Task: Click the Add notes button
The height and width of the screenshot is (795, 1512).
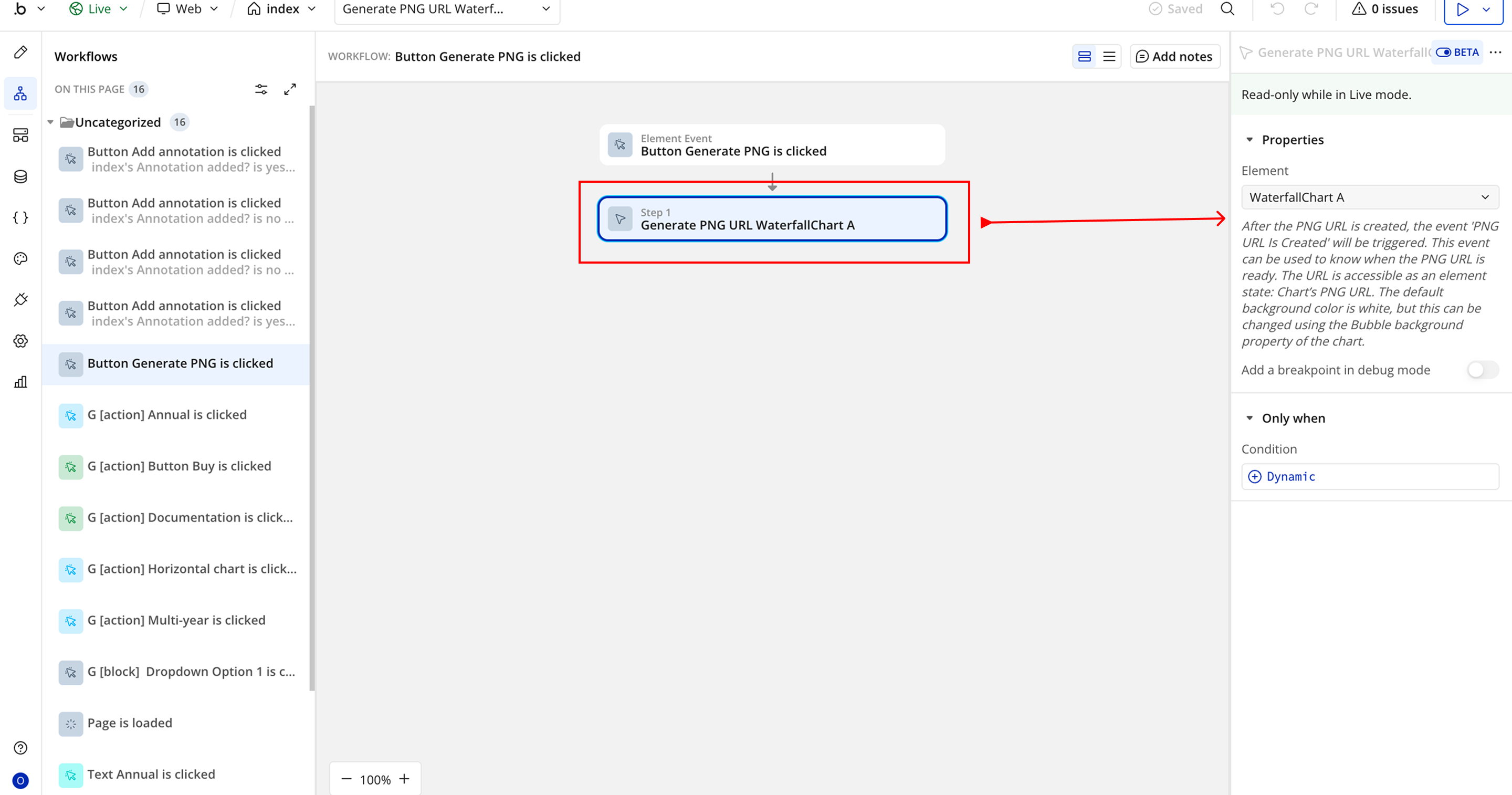Action: pyautogui.click(x=1174, y=56)
